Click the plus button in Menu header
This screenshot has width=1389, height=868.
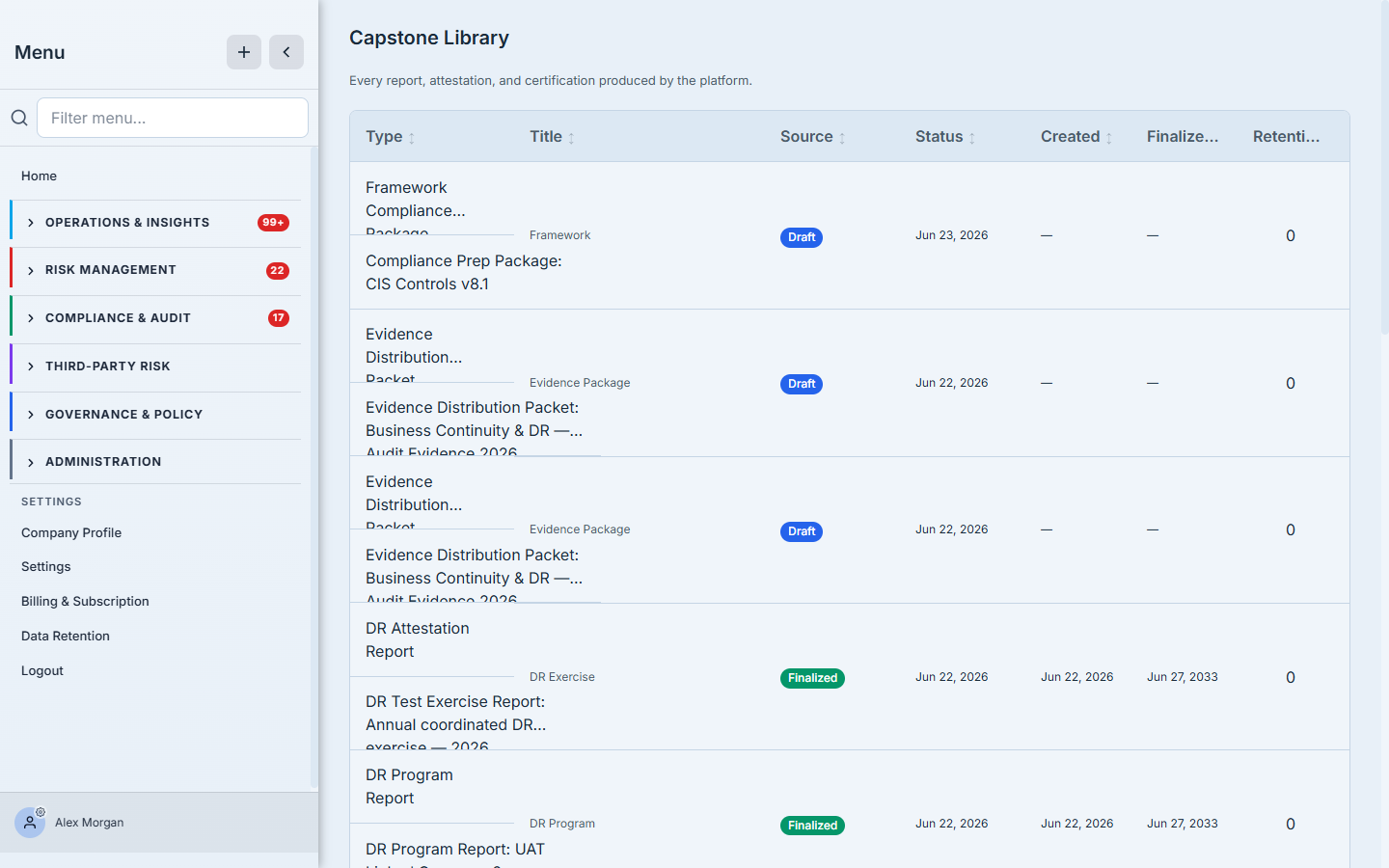(x=244, y=52)
